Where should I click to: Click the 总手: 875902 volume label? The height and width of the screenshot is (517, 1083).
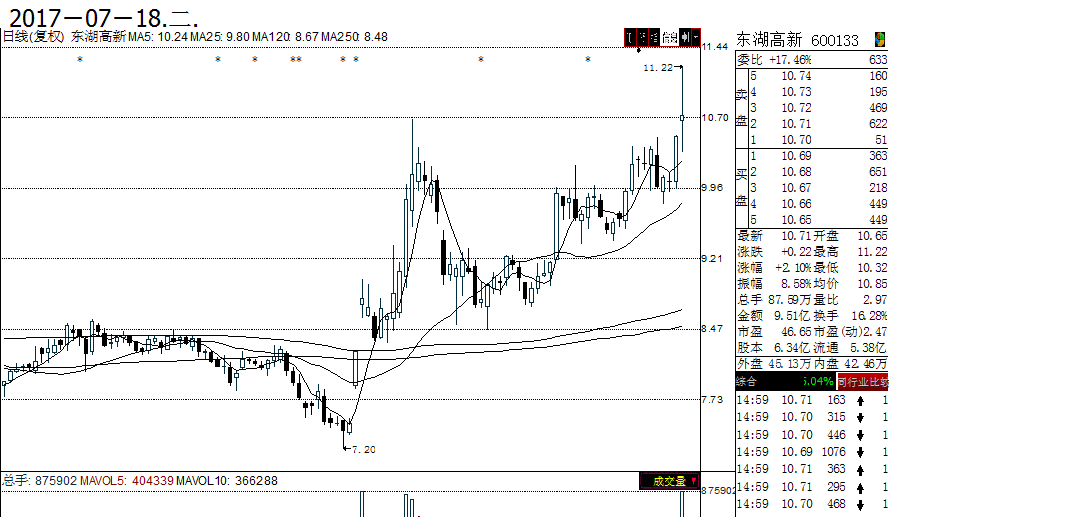point(39,480)
